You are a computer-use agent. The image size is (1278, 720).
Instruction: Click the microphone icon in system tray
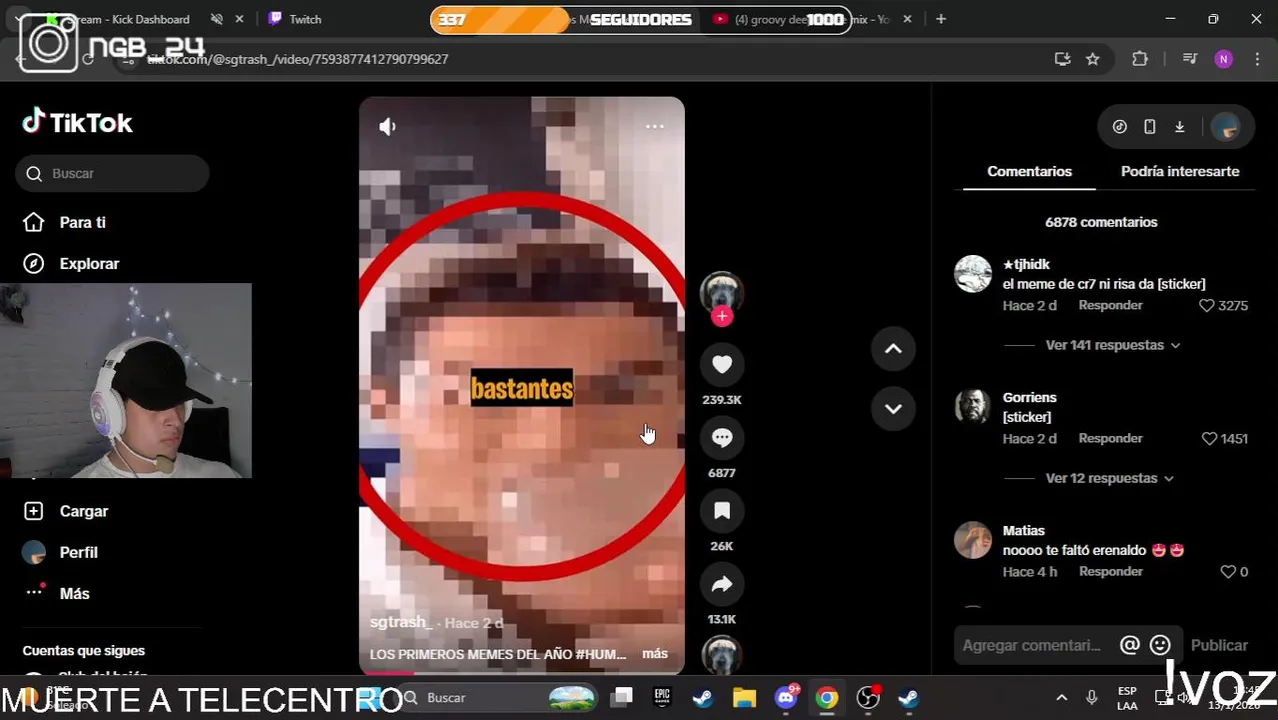(x=1092, y=697)
